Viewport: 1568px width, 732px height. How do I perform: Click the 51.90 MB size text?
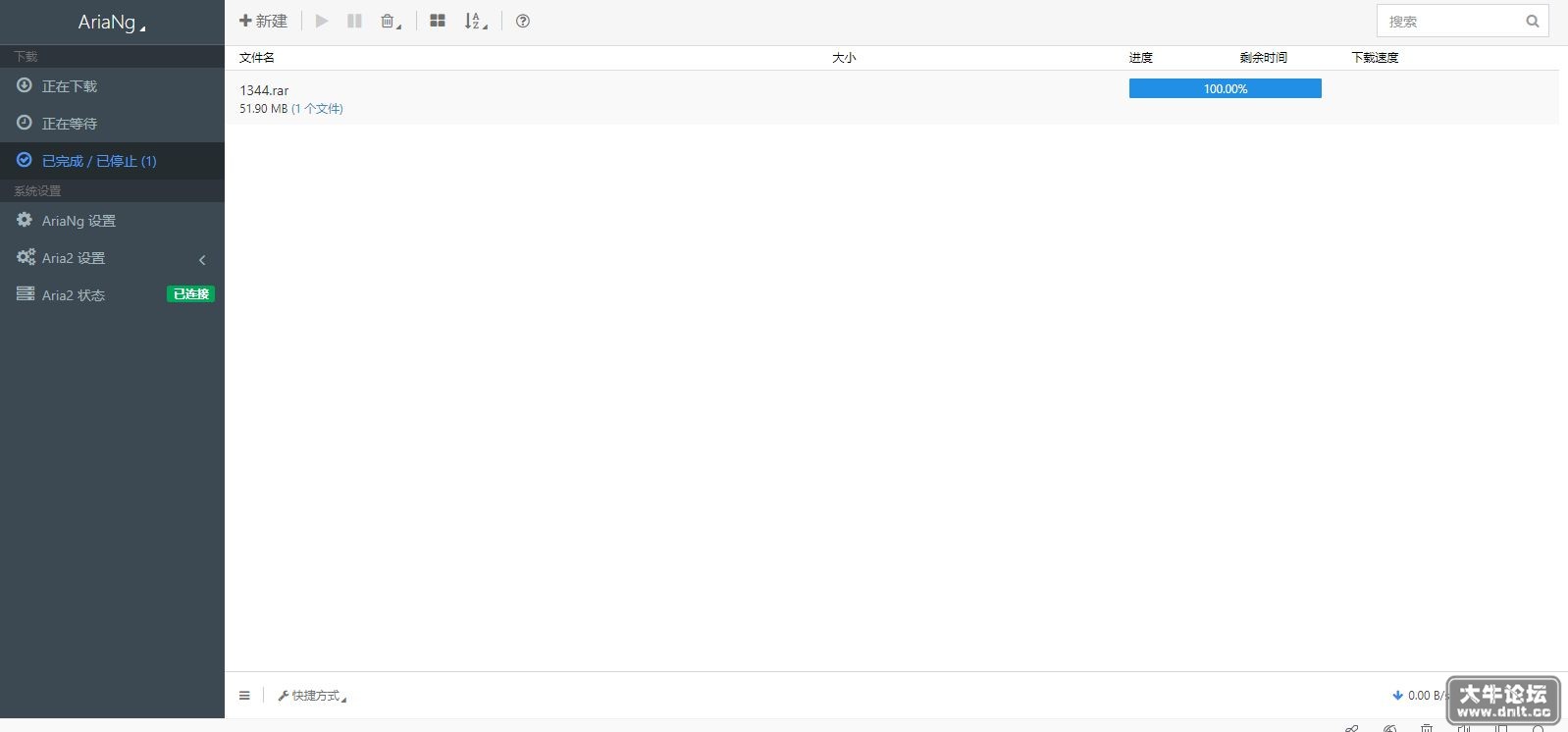point(264,109)
